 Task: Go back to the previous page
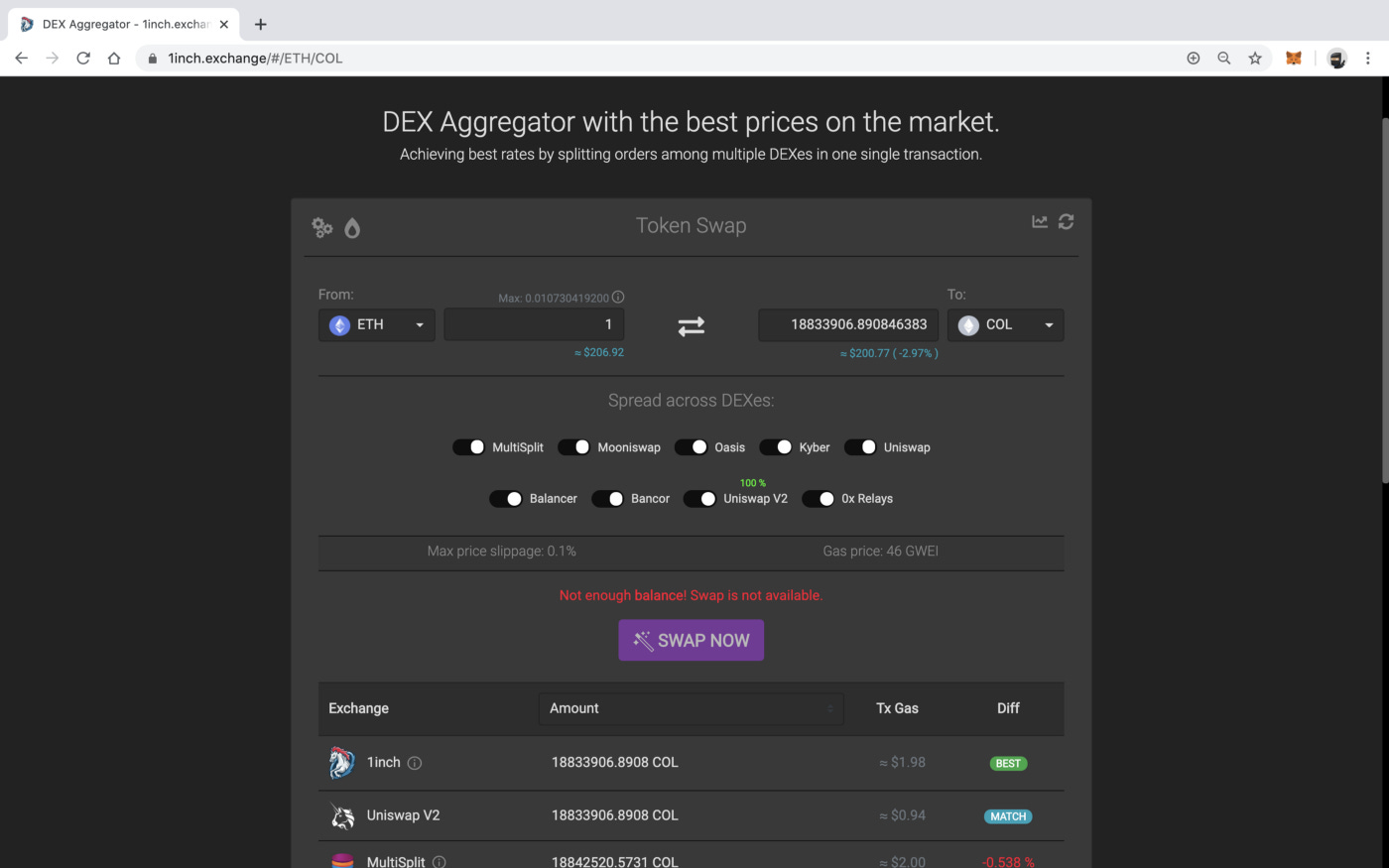click(21, 59)
